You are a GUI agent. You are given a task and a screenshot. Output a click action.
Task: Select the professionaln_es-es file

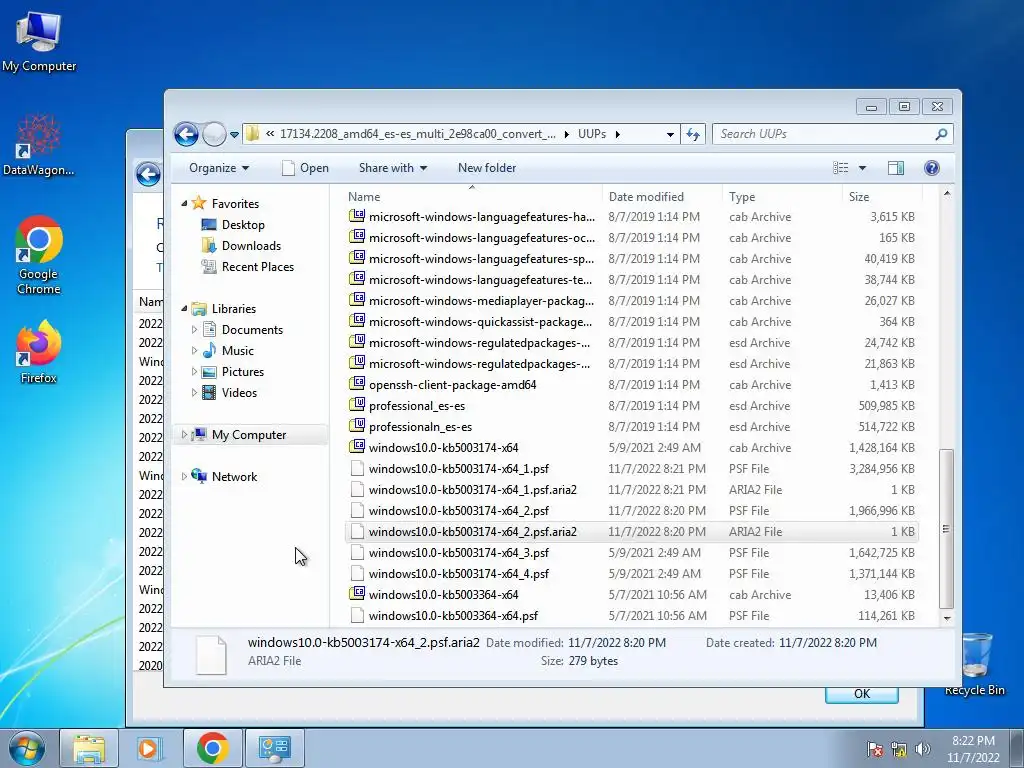pyautogui.click(x=632, y=426)
